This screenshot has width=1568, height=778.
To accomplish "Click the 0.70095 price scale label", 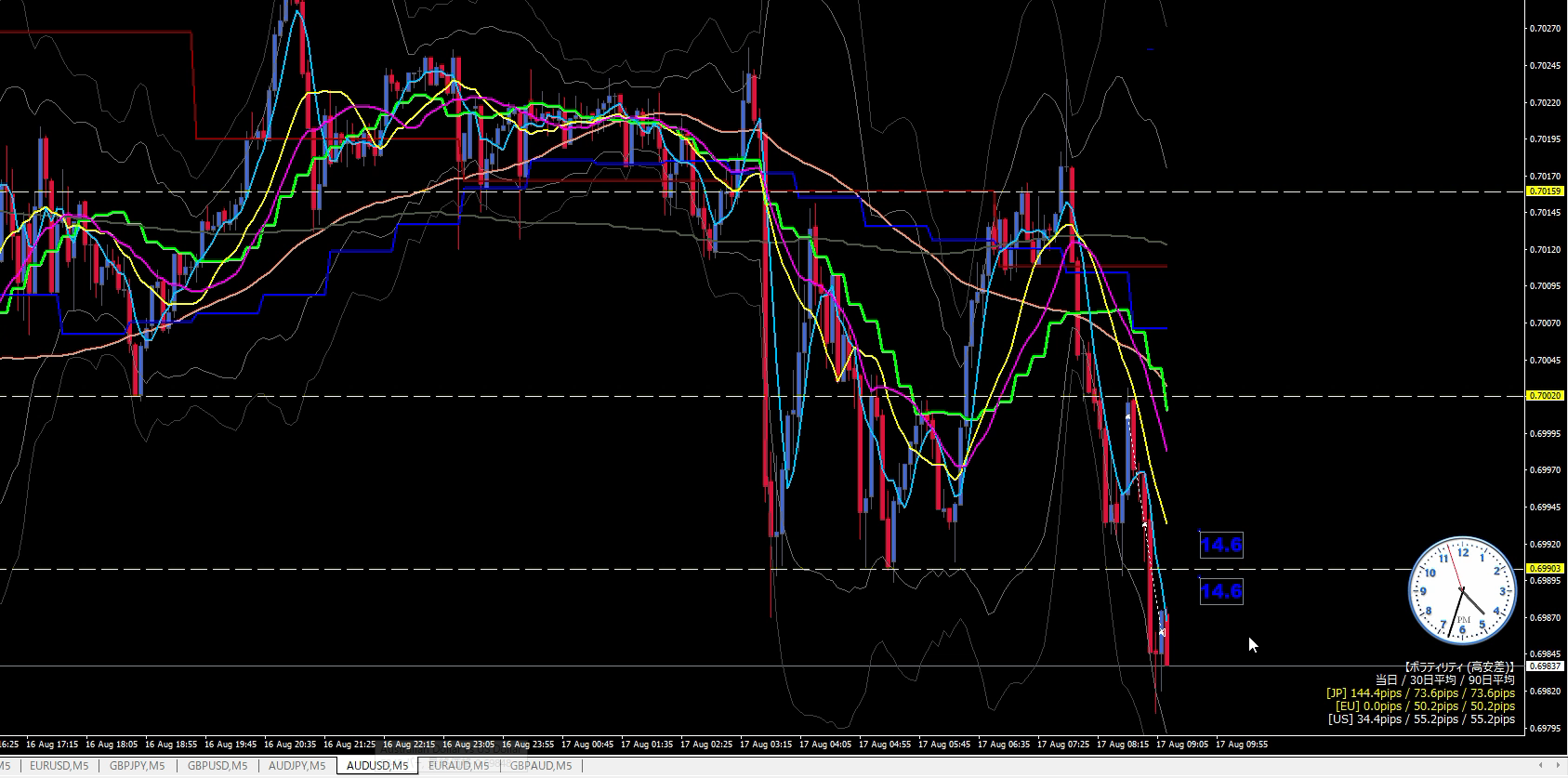I will [1545, 286].
